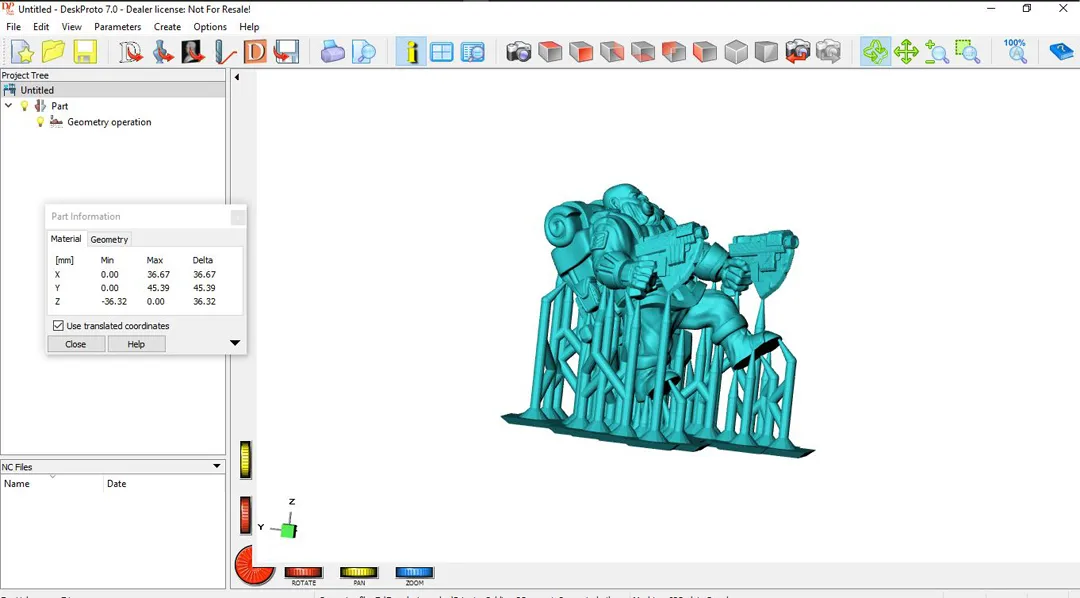This screenshot has width=1080, height=598.
Task: Click the plain camera view icon
Action: [519, 52]
